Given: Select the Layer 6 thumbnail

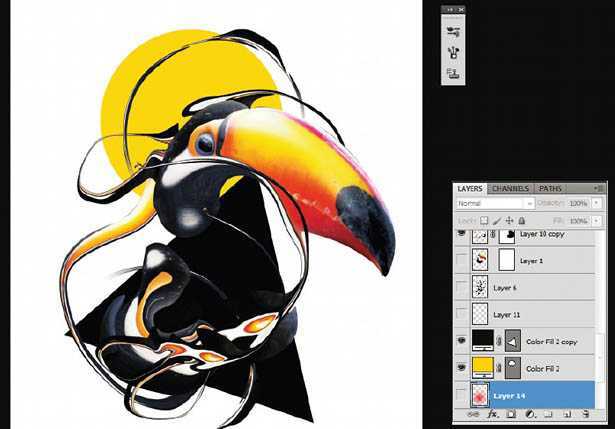Looking at the screenshot, I should (x=480, y=287).
